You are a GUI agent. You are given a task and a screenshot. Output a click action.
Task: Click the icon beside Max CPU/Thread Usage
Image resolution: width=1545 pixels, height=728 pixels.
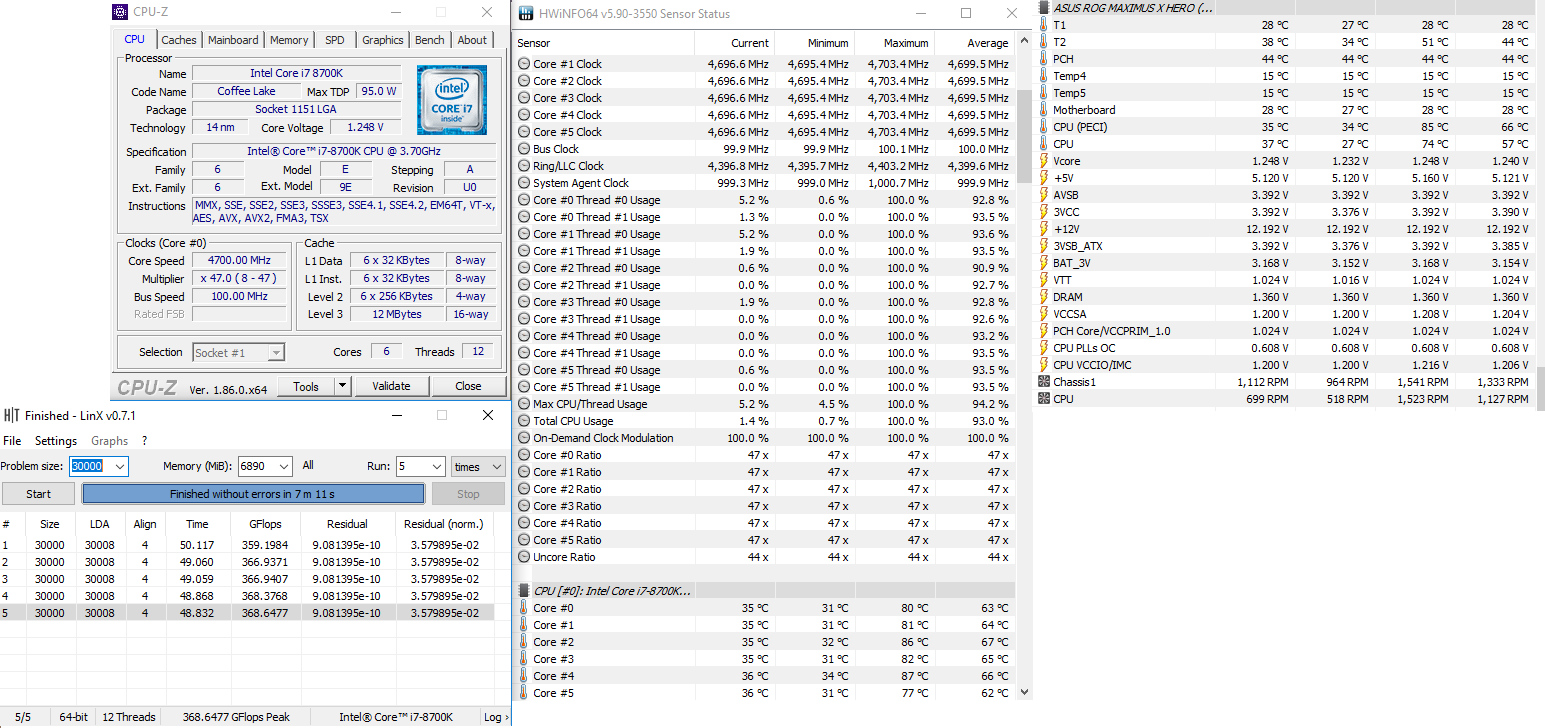click(524, 404)
